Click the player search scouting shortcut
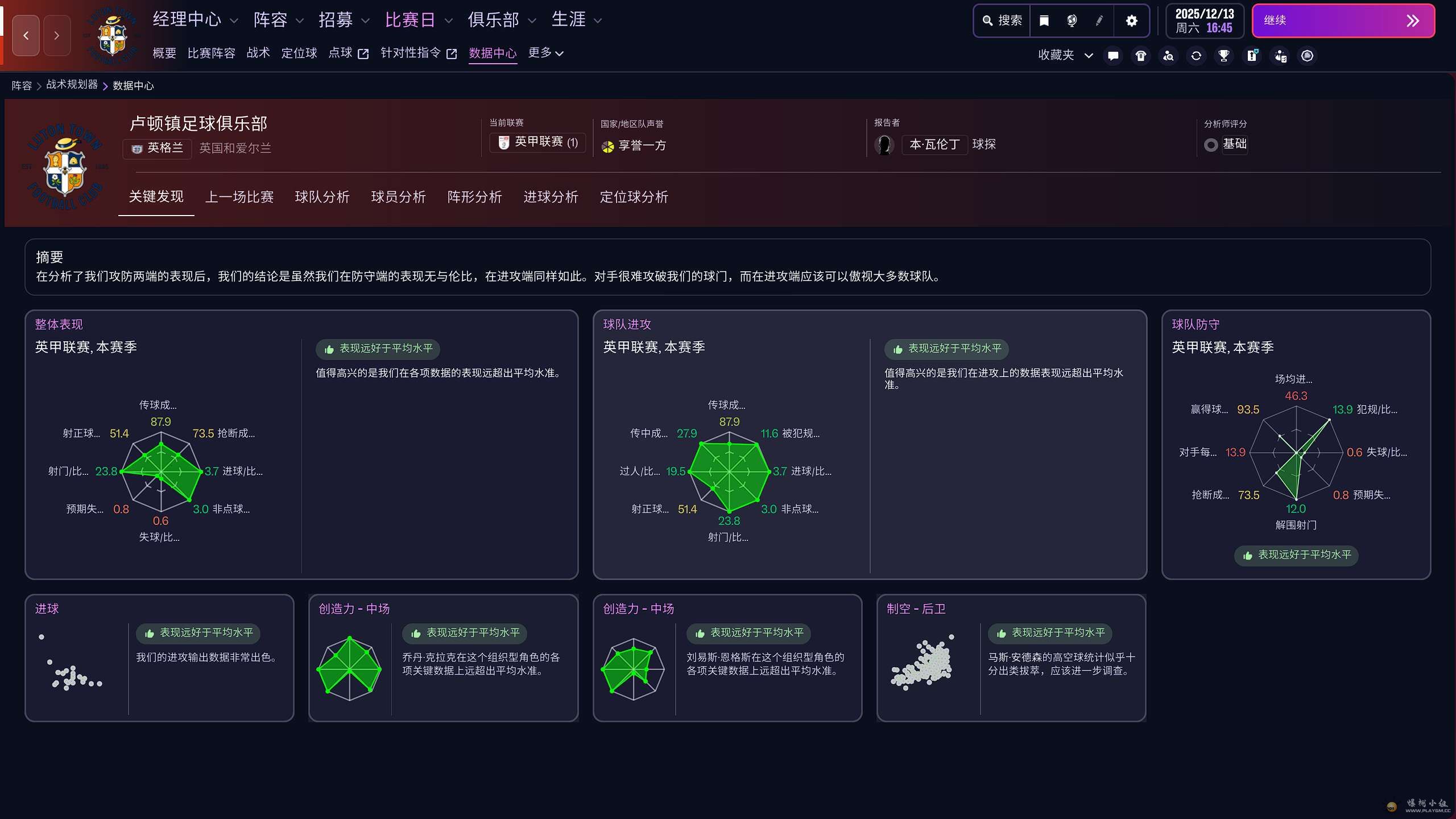1456x819 pixels. (1168, 56)
